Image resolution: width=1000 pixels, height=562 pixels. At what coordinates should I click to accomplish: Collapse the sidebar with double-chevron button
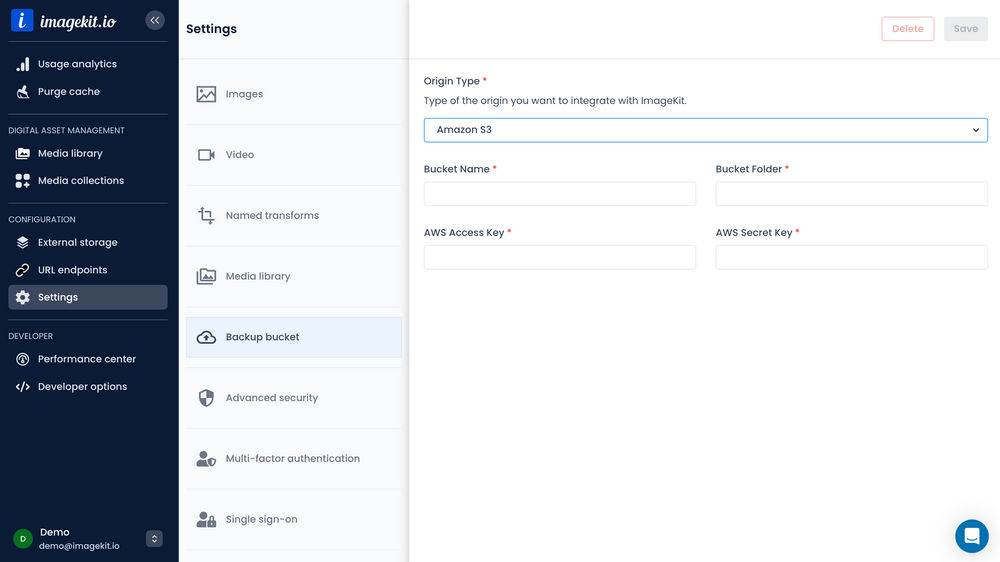154,20
